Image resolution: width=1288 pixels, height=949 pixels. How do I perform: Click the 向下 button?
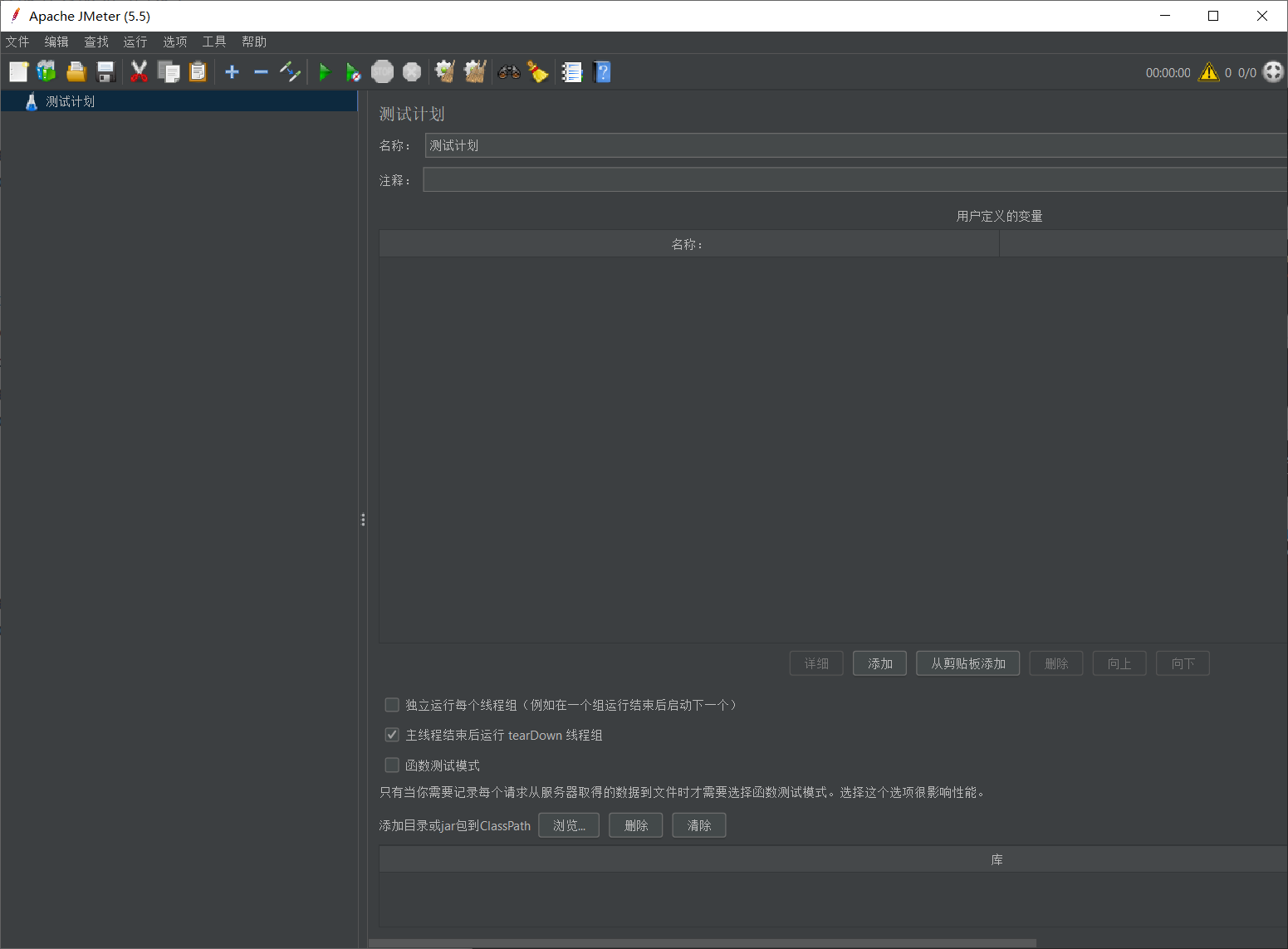pos(1183,663)
